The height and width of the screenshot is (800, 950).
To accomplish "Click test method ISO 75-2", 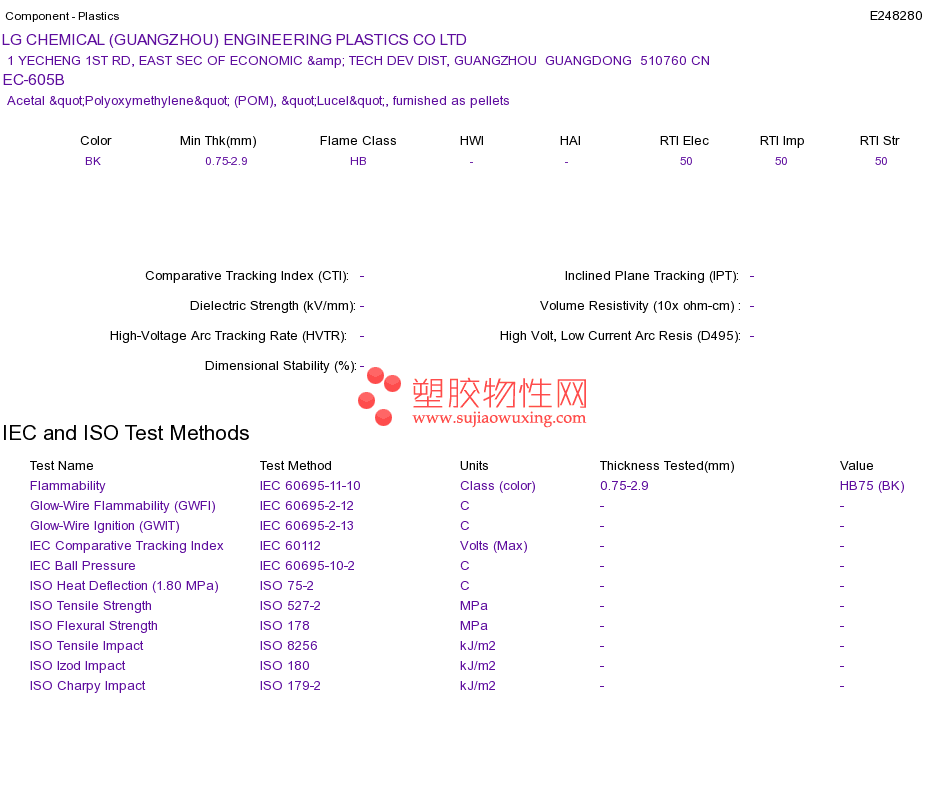I will (287, 585).
